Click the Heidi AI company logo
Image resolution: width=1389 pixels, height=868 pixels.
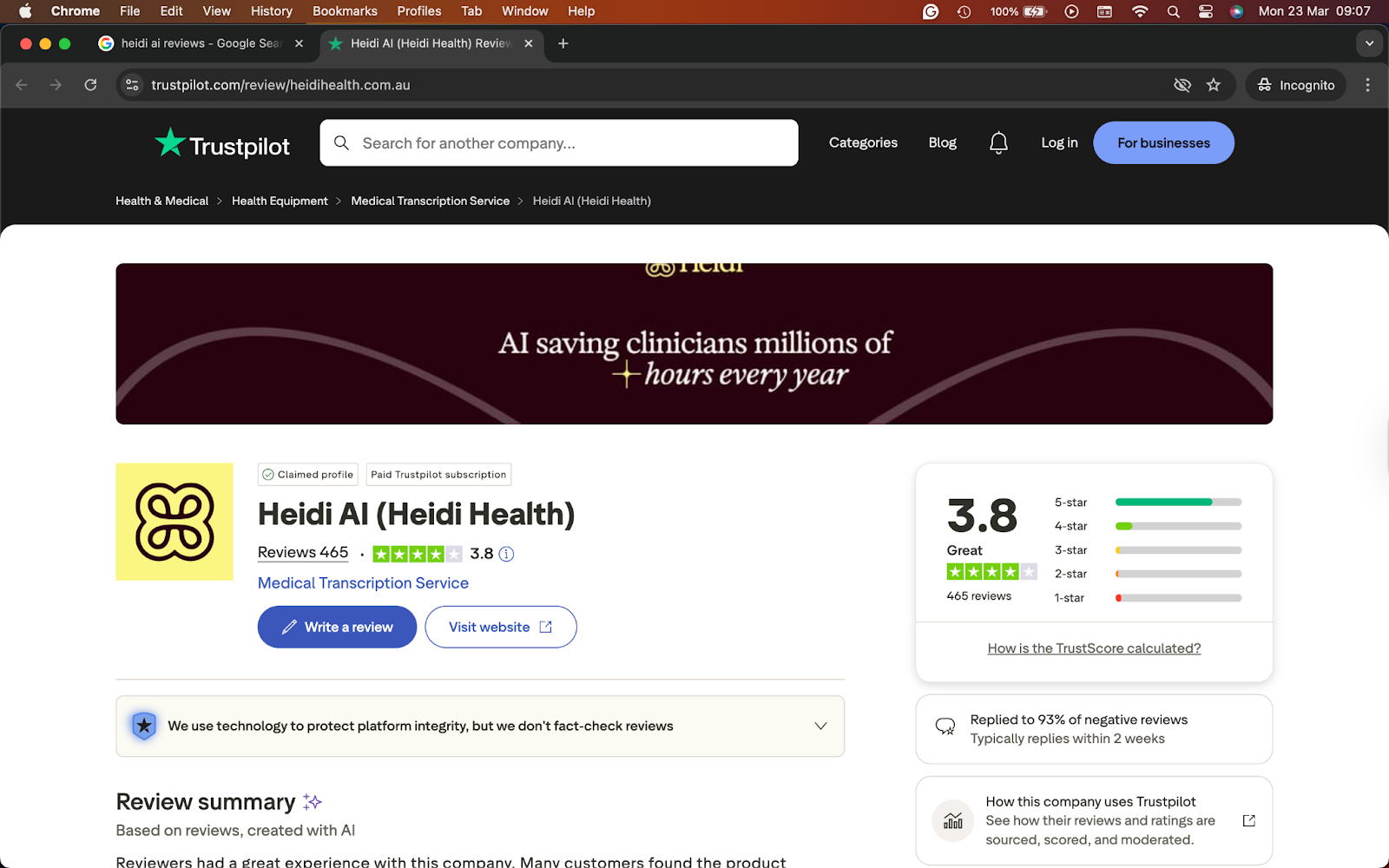(174, 522)
